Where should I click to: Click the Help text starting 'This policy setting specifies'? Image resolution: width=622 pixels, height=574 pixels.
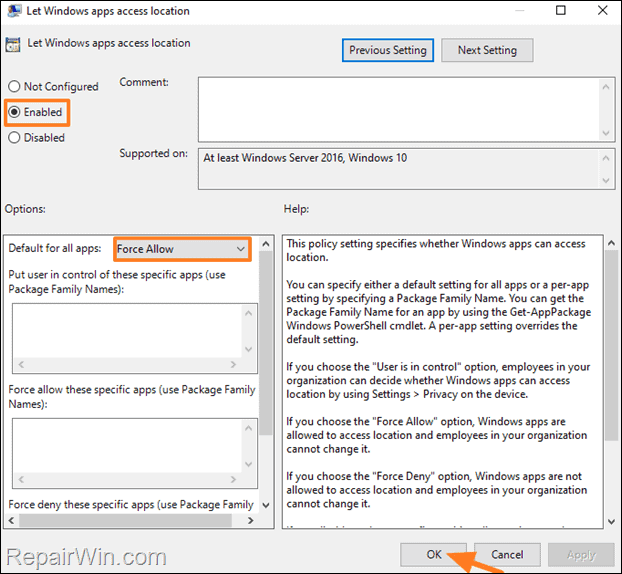coord(436,250)
